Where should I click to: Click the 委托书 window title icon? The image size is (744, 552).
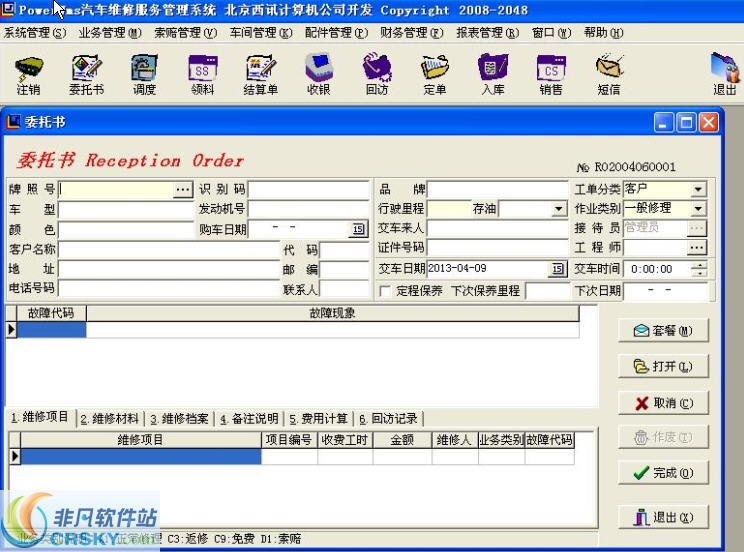click(x=13, y=122)
